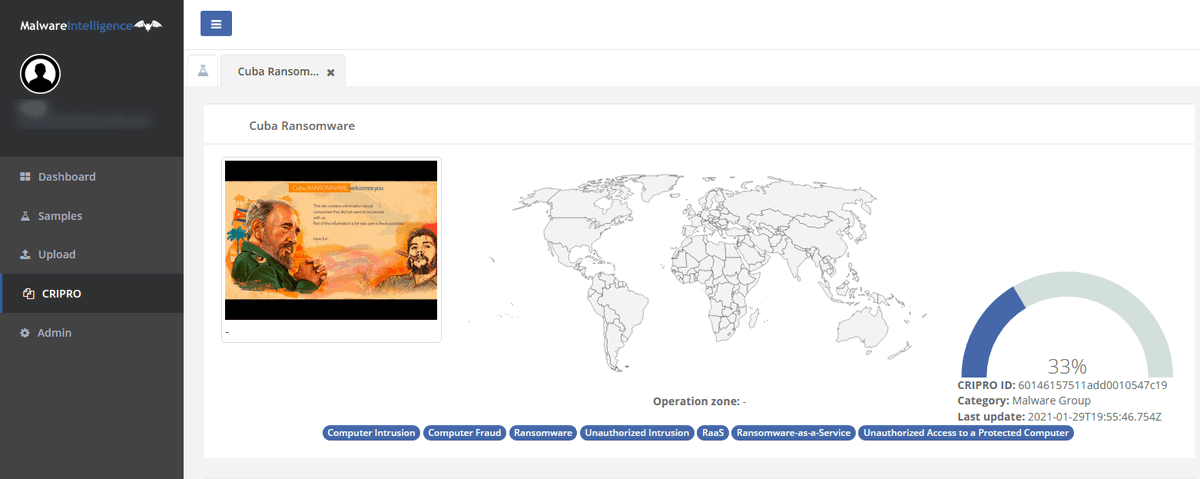Click the Operation zone label
This screenshot has height=479, width=1200.
[x=695, y=401]
